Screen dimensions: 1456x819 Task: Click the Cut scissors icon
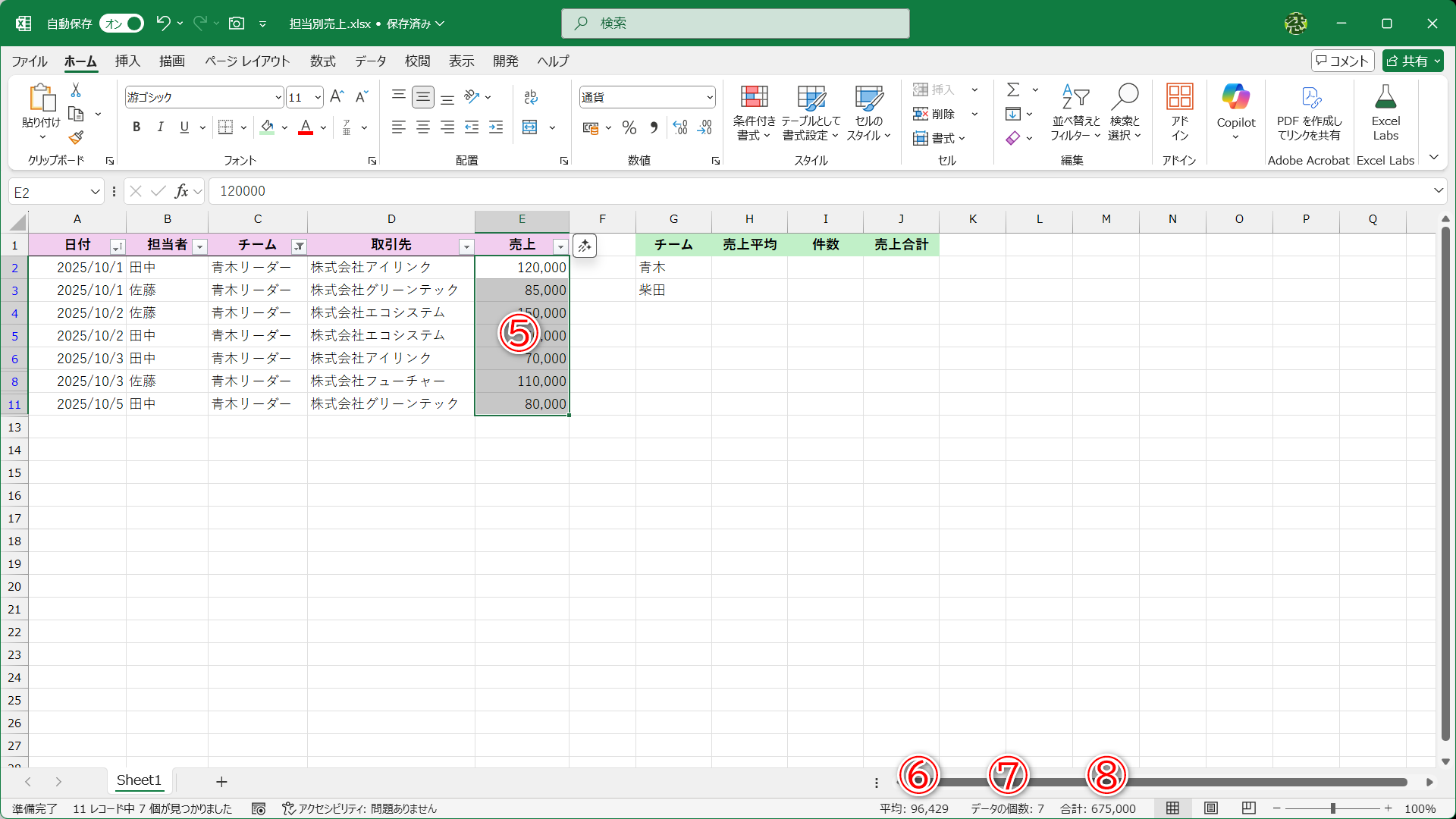[76, 90]
